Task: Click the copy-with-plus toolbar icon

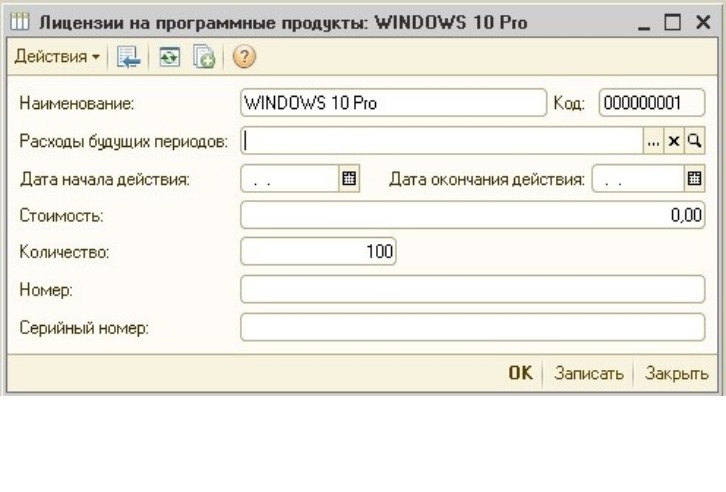Action: coord(204,57)
